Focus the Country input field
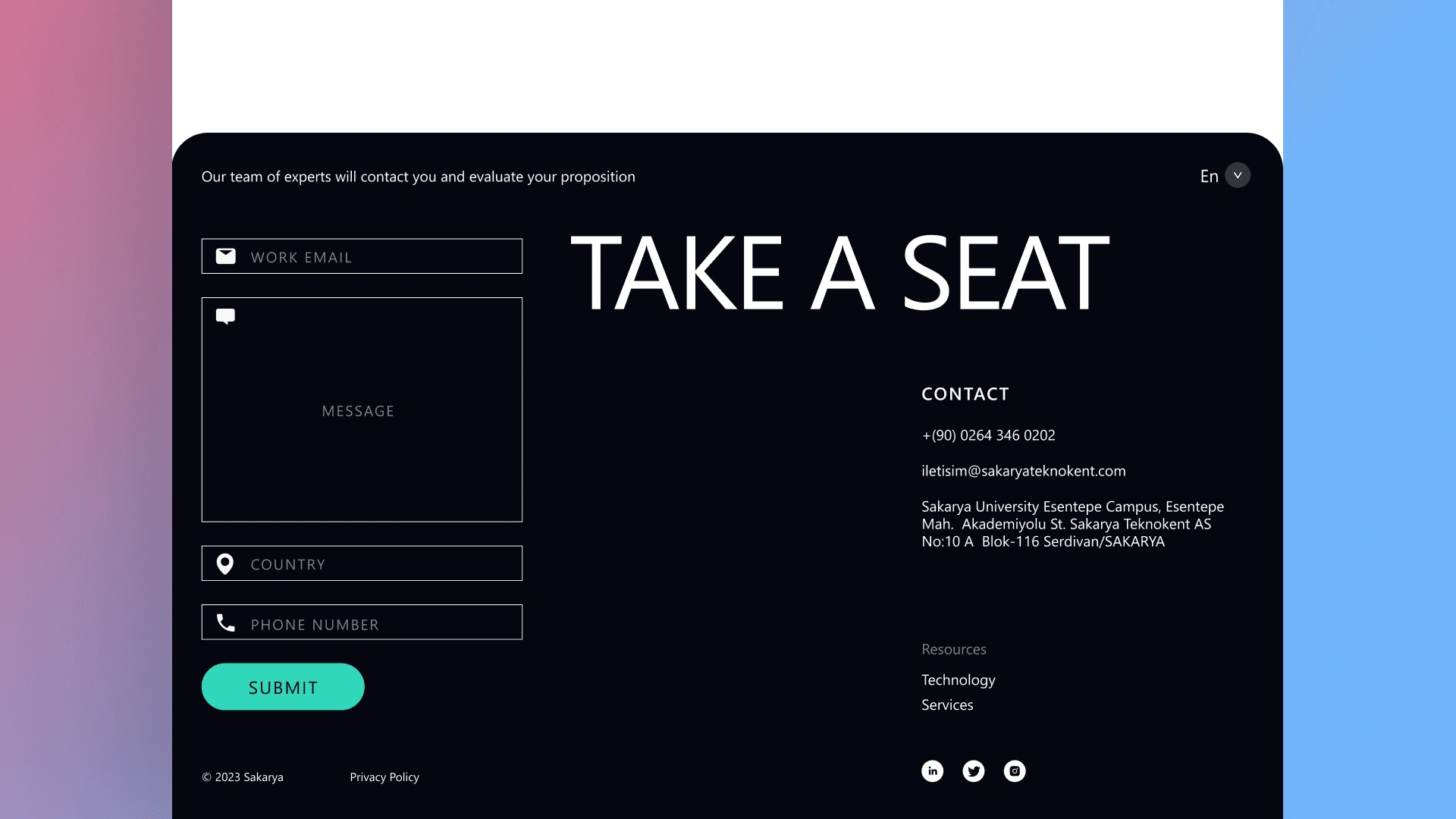The width and height of the screenshot is (1456, 819). (362, 563)
